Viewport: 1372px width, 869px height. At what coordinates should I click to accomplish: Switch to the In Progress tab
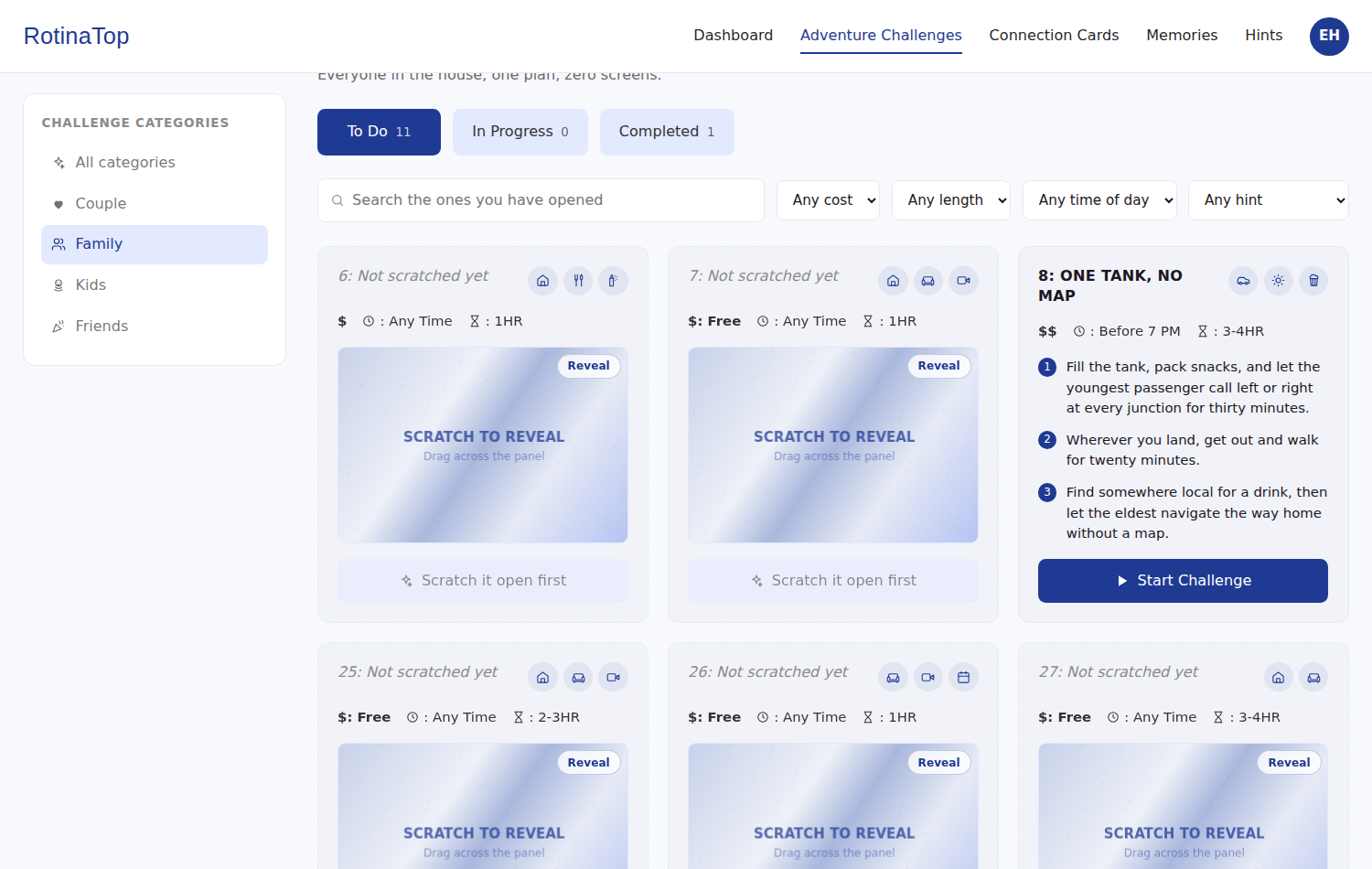[520, 132]
